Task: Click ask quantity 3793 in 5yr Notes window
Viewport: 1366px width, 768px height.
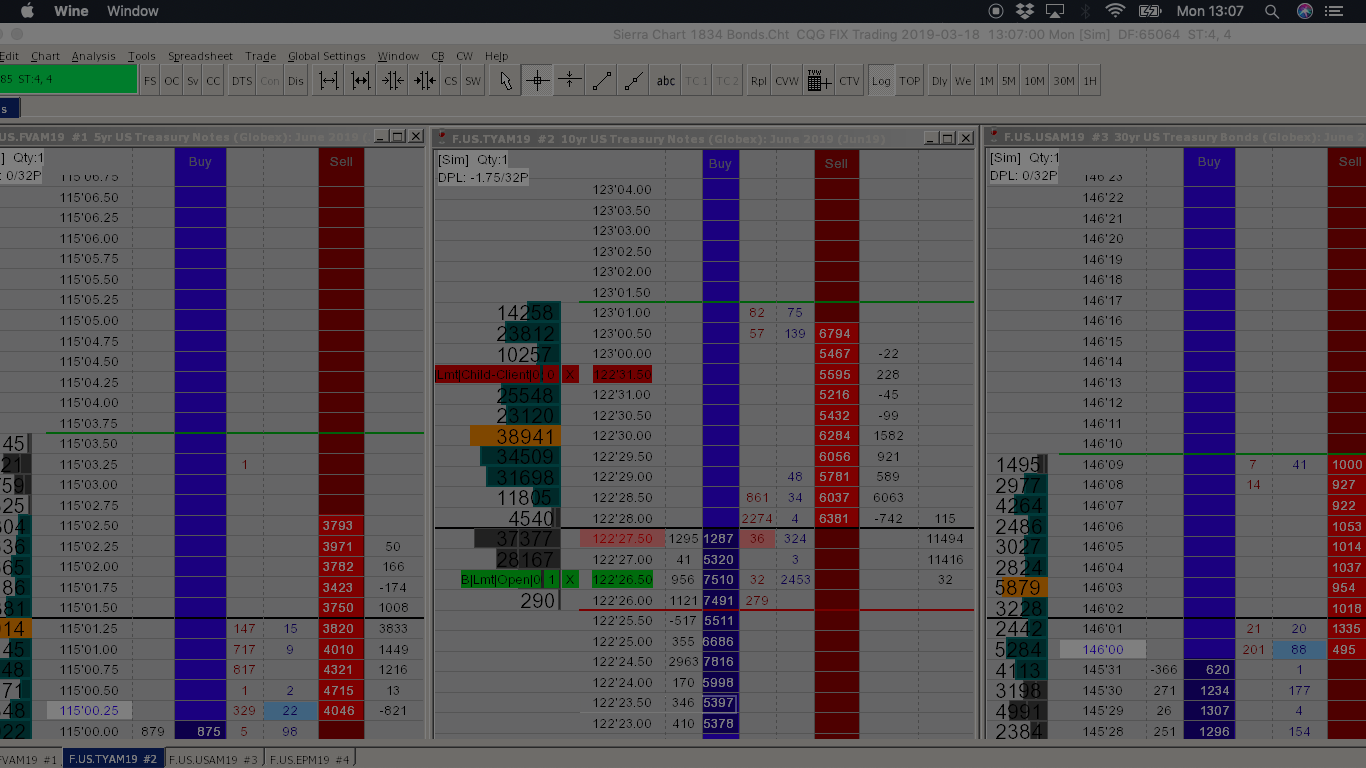Action: pos(340,525)
